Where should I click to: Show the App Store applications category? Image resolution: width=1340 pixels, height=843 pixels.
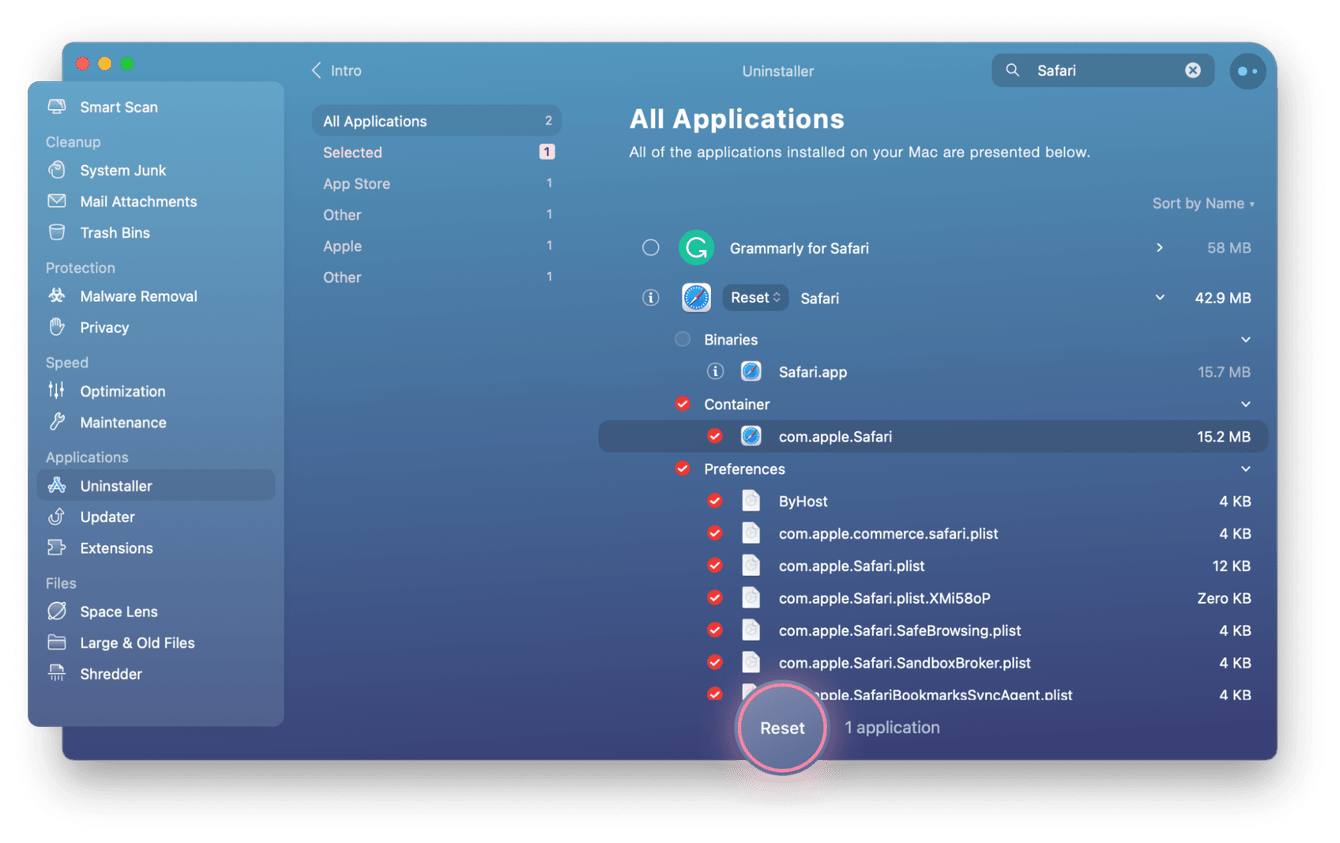356,184
